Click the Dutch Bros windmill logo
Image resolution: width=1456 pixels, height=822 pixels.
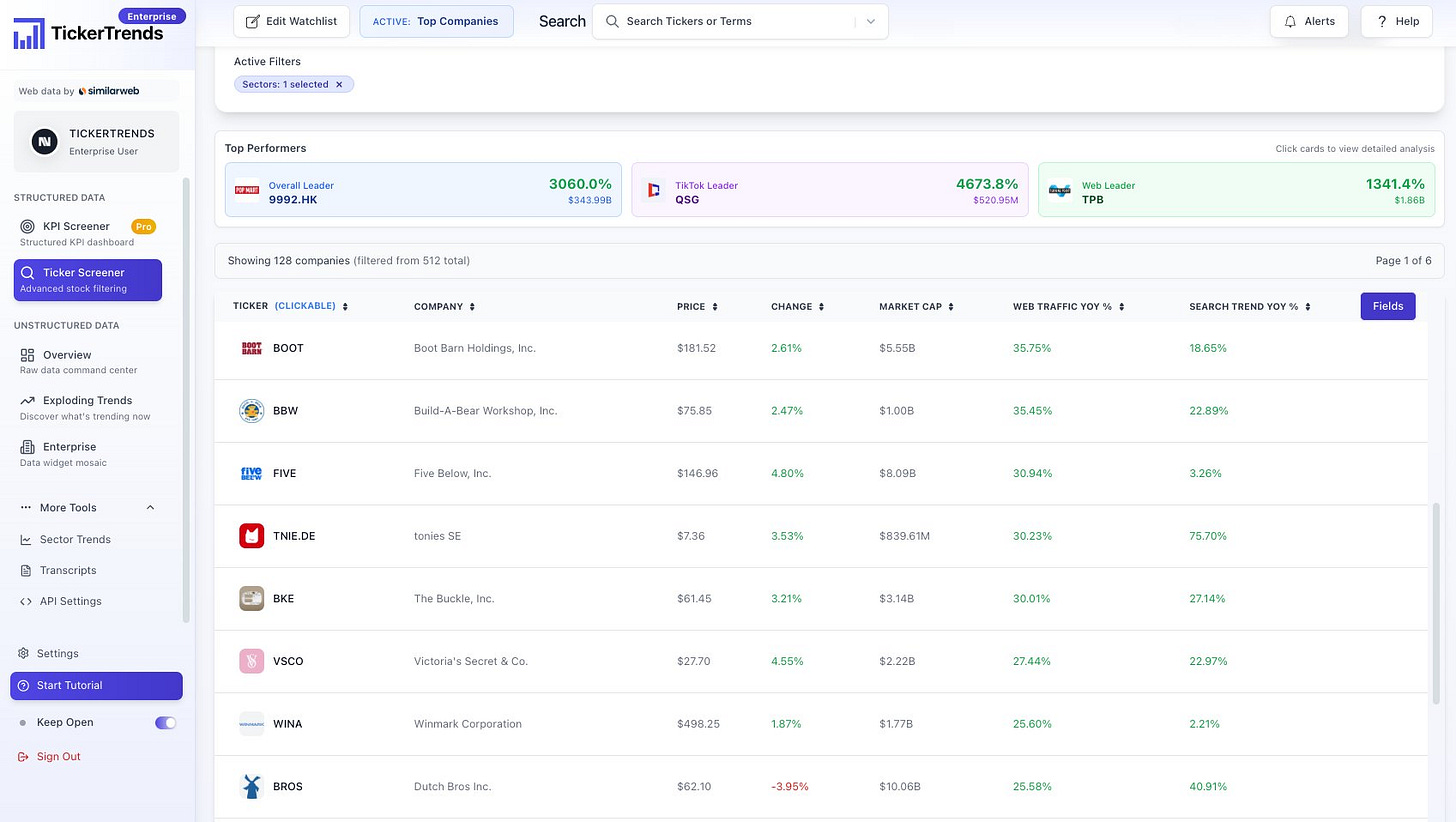[252, 786]
